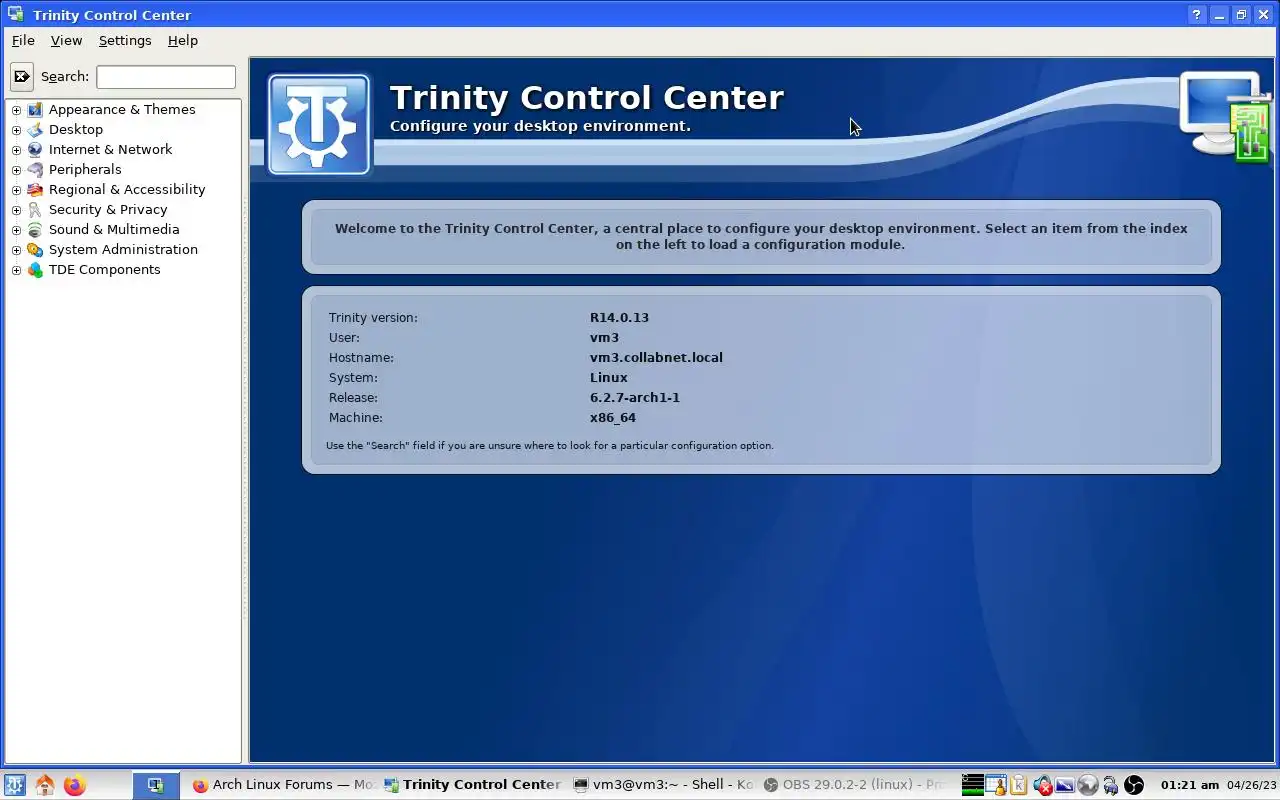The image size is (1280, 800).
Task: Expand the Sound & Multimedia node
Action: coord(16,230)
